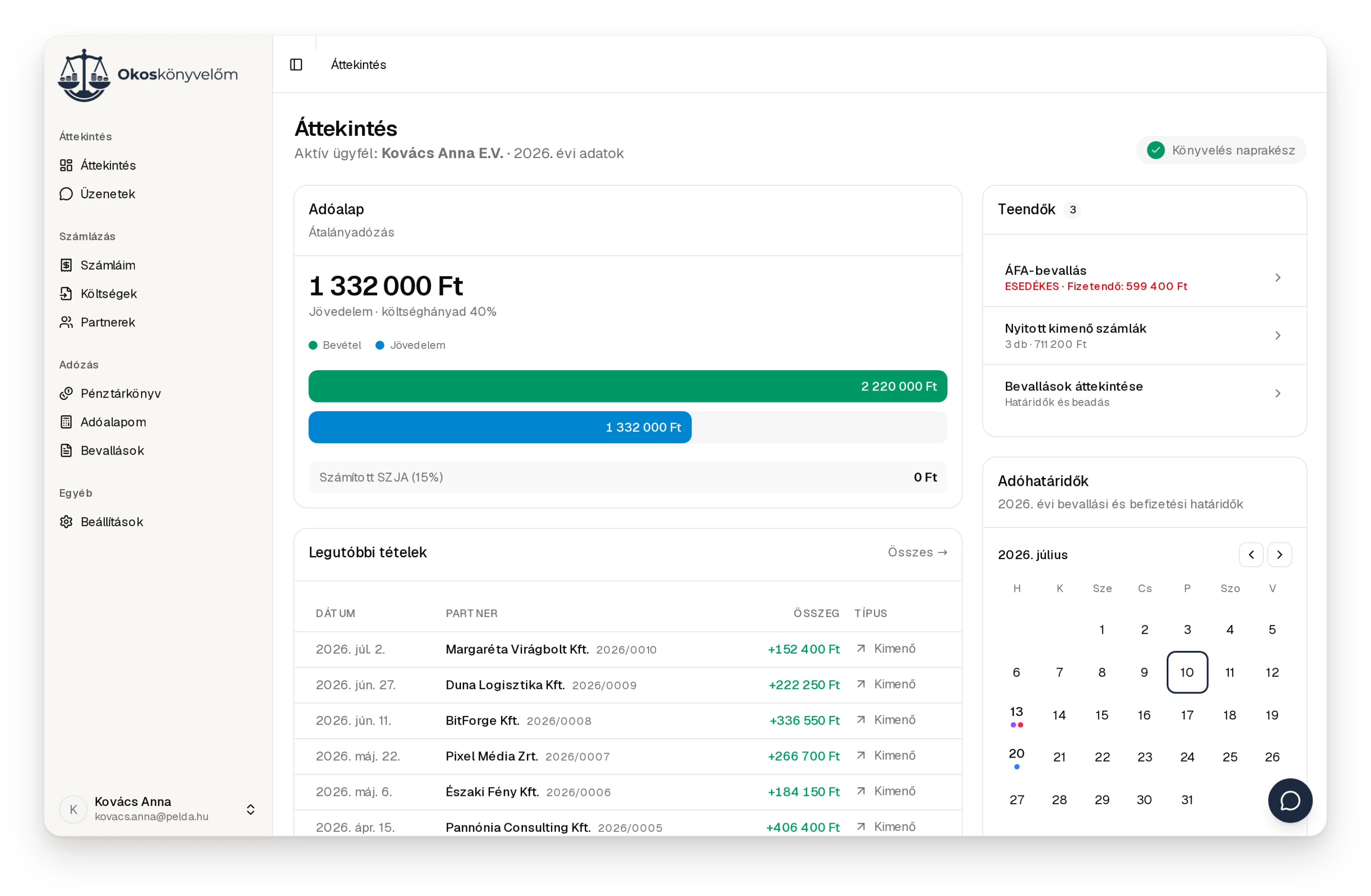Select July 20 deadline day in calendar
Viewport: 1371px width, 896px height.
[x=1016, y=757]
